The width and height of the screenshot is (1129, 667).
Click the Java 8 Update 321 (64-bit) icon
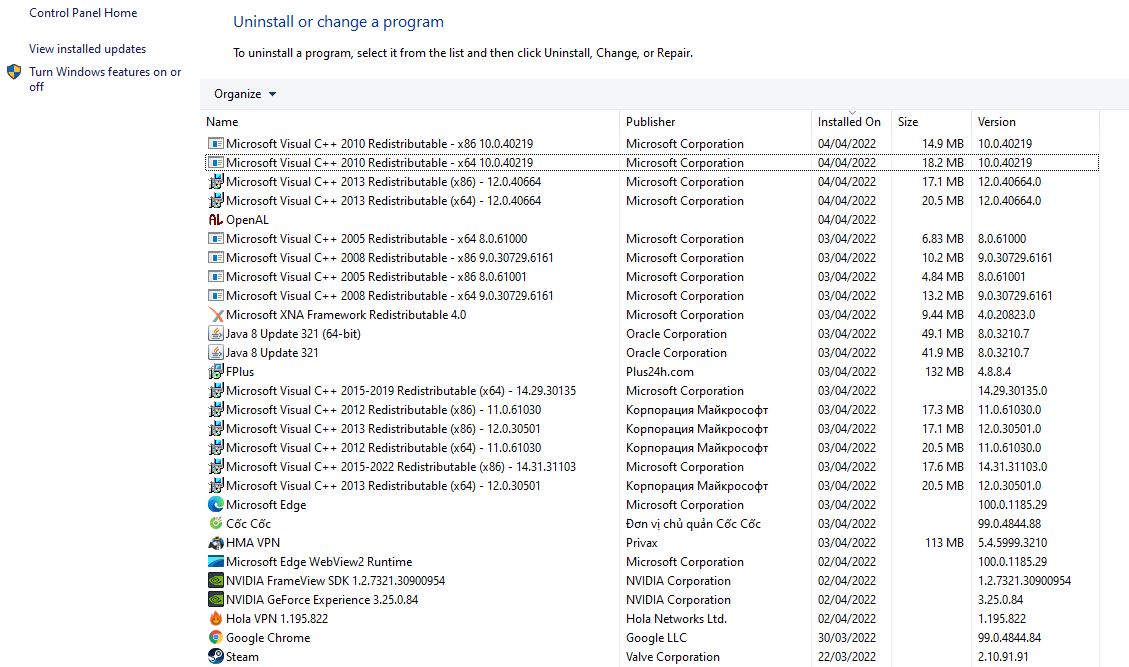pos(215,334)
